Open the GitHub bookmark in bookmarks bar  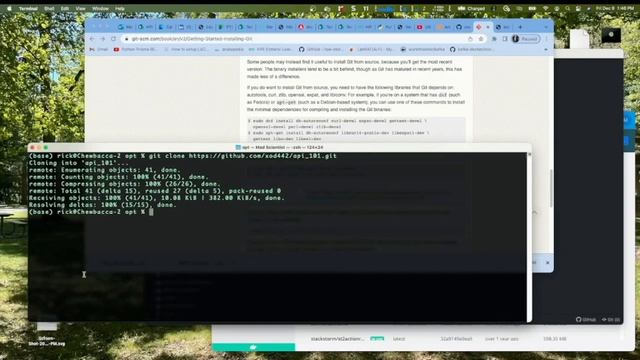tap(321, 49)
